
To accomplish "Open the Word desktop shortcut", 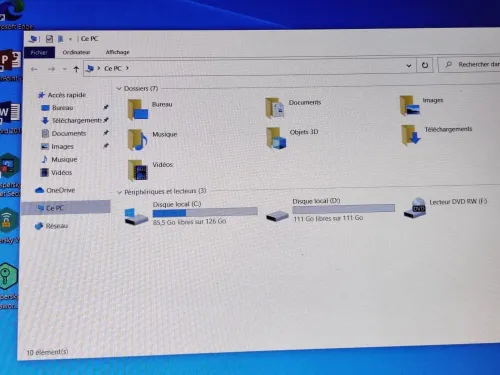I will (10, 113).
